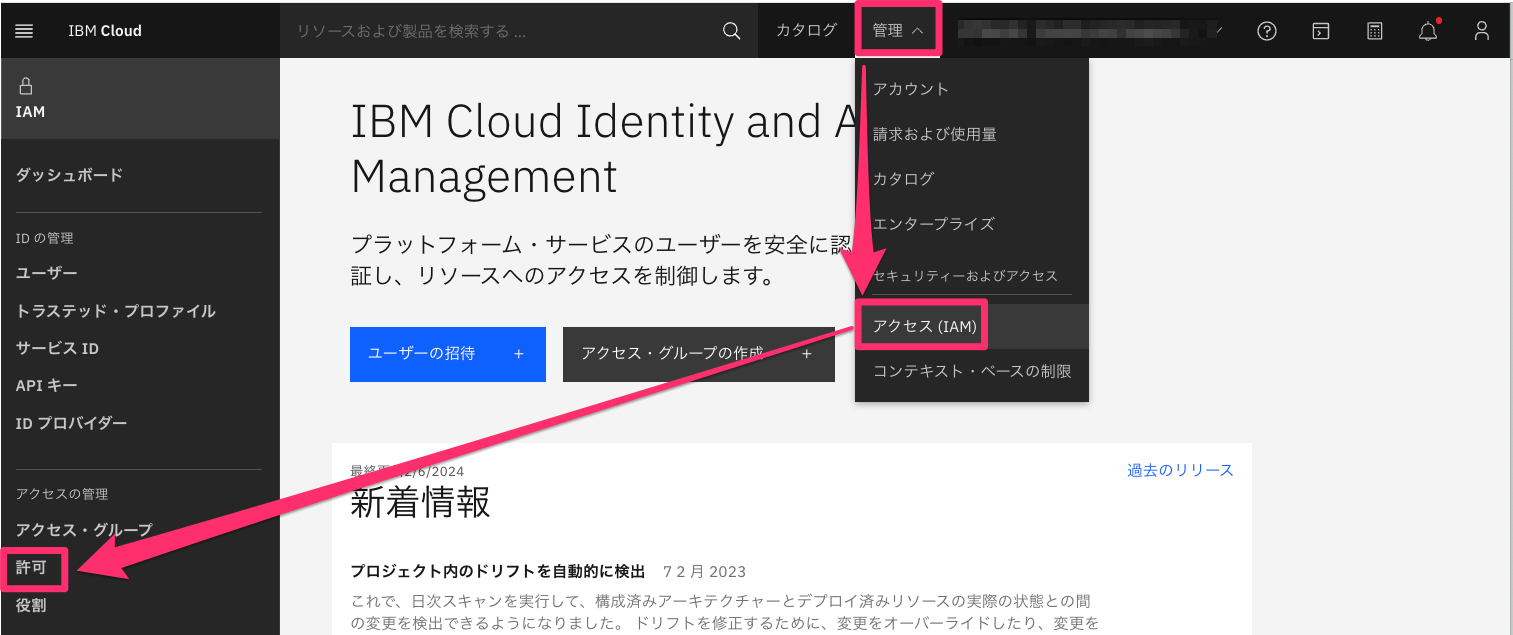This screenshot has height=635, width=1513.
Task: Select カタログ in 管理 dropdown menu
Action: (x=903, y=179)
